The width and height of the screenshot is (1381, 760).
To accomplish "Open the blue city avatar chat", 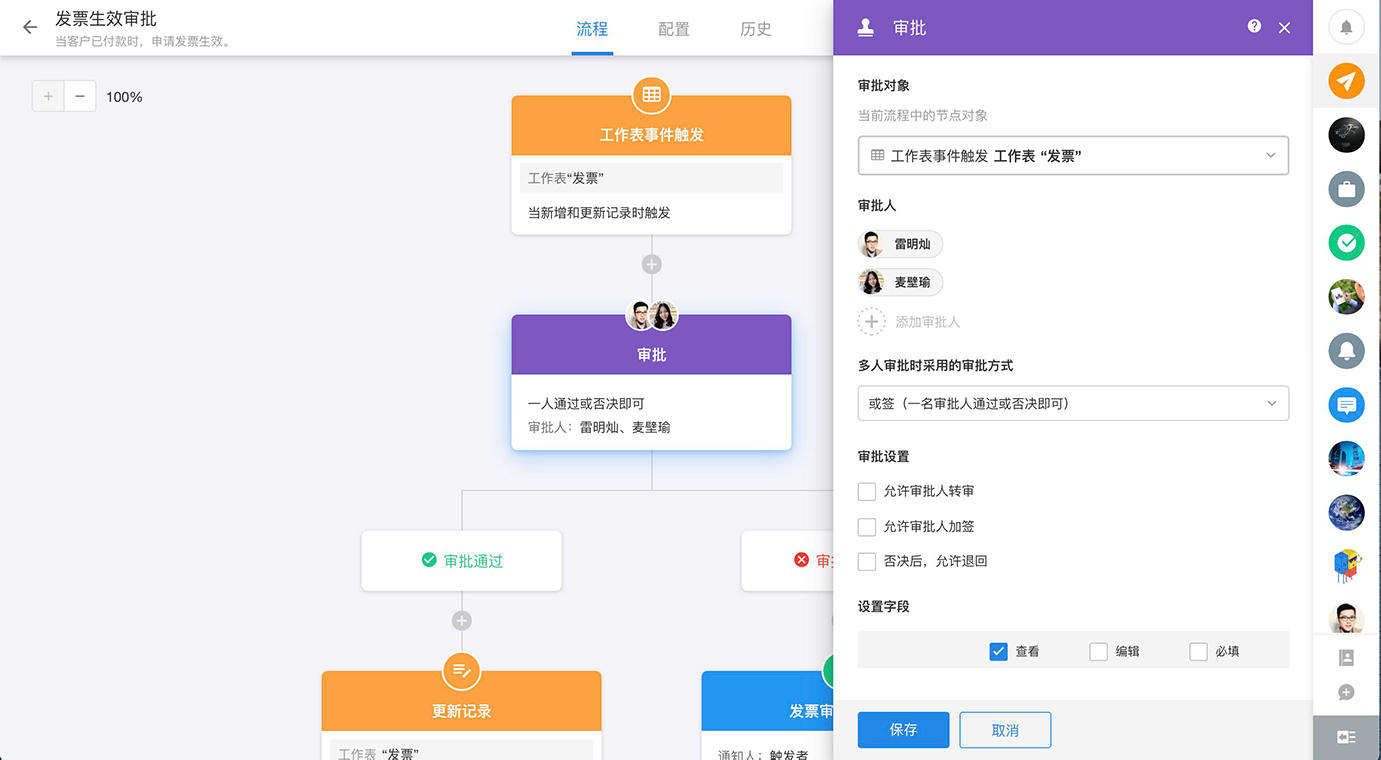I will pos(1346,458).
